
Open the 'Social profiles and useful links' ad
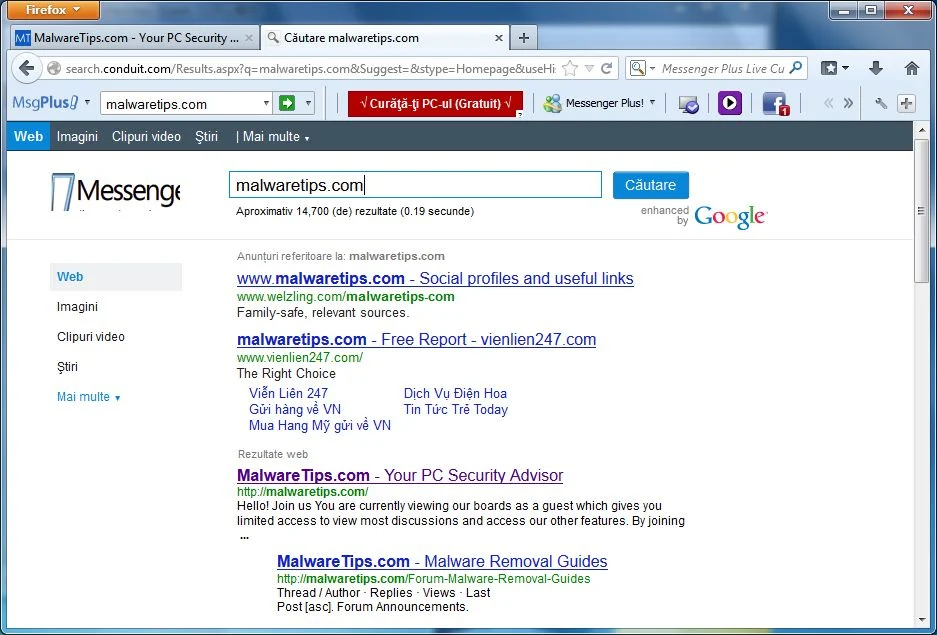435,278
